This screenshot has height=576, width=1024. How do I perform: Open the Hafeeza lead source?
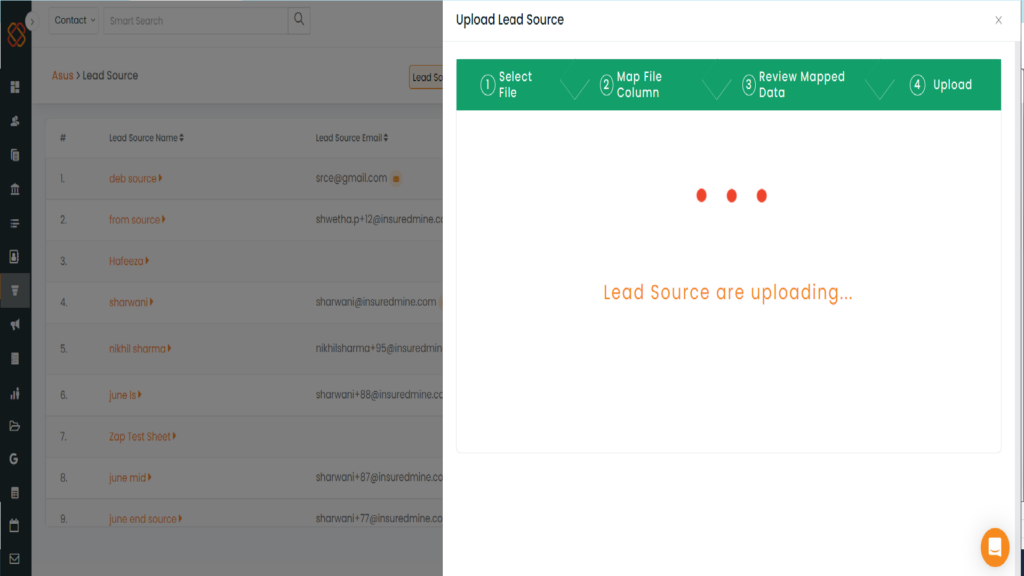(129, 261)
